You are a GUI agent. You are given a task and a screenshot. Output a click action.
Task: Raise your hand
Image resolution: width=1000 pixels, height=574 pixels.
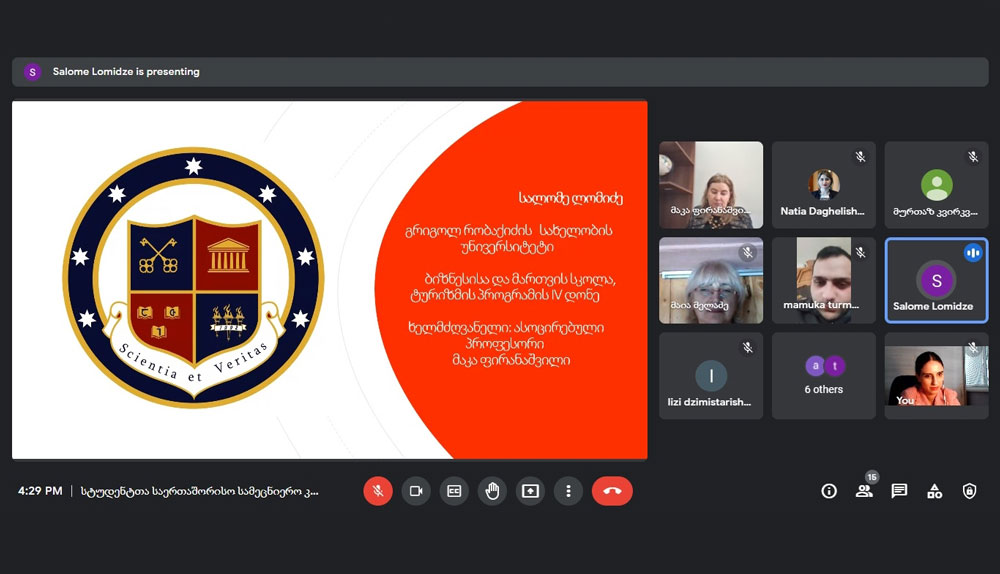click(492, 491)
